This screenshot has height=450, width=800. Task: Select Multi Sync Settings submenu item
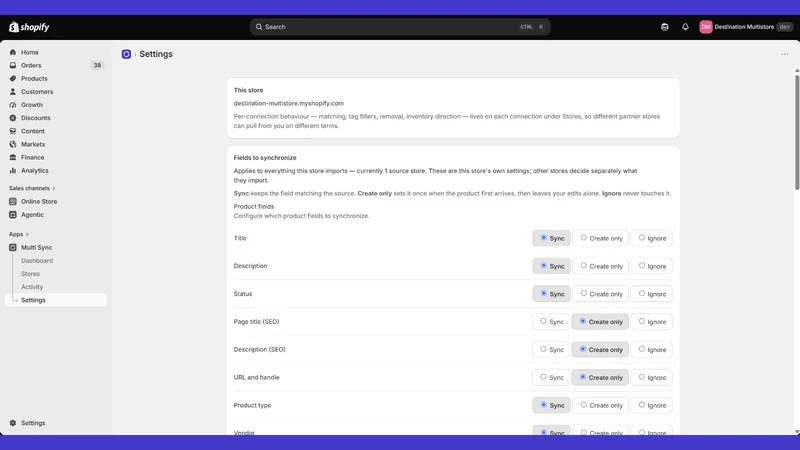(56, 300)
